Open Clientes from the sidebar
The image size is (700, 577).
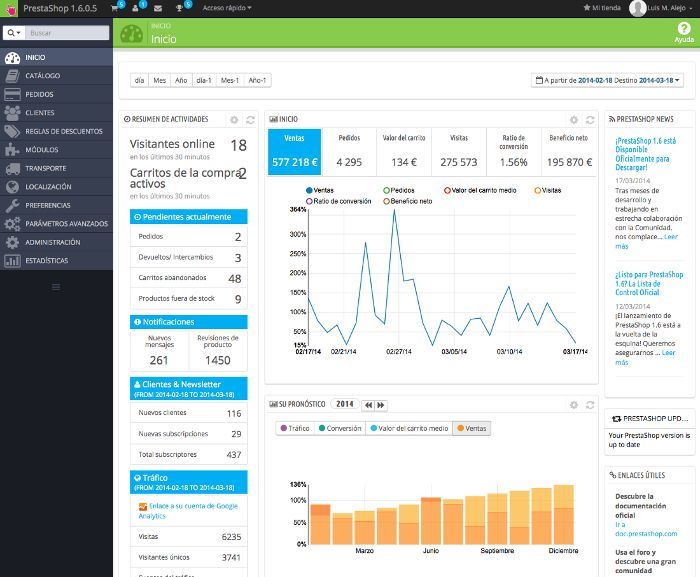tap(56, 113)
